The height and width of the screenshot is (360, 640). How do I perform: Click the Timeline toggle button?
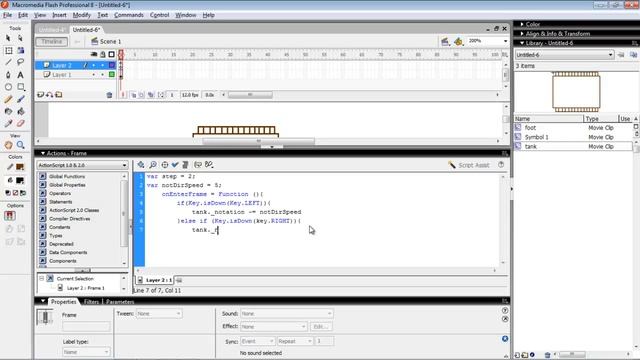coord(51,42)
